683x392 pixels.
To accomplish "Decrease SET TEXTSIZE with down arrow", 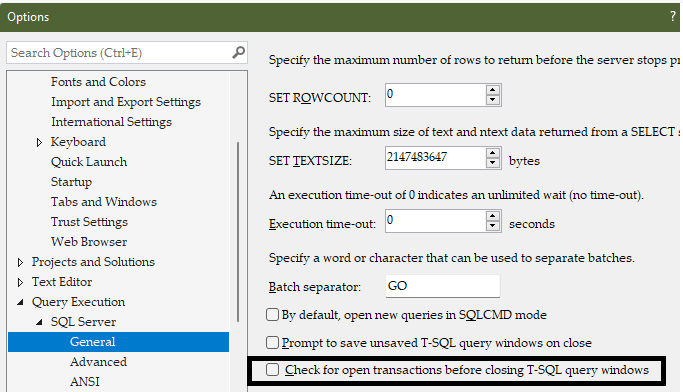I will (492, 163).
